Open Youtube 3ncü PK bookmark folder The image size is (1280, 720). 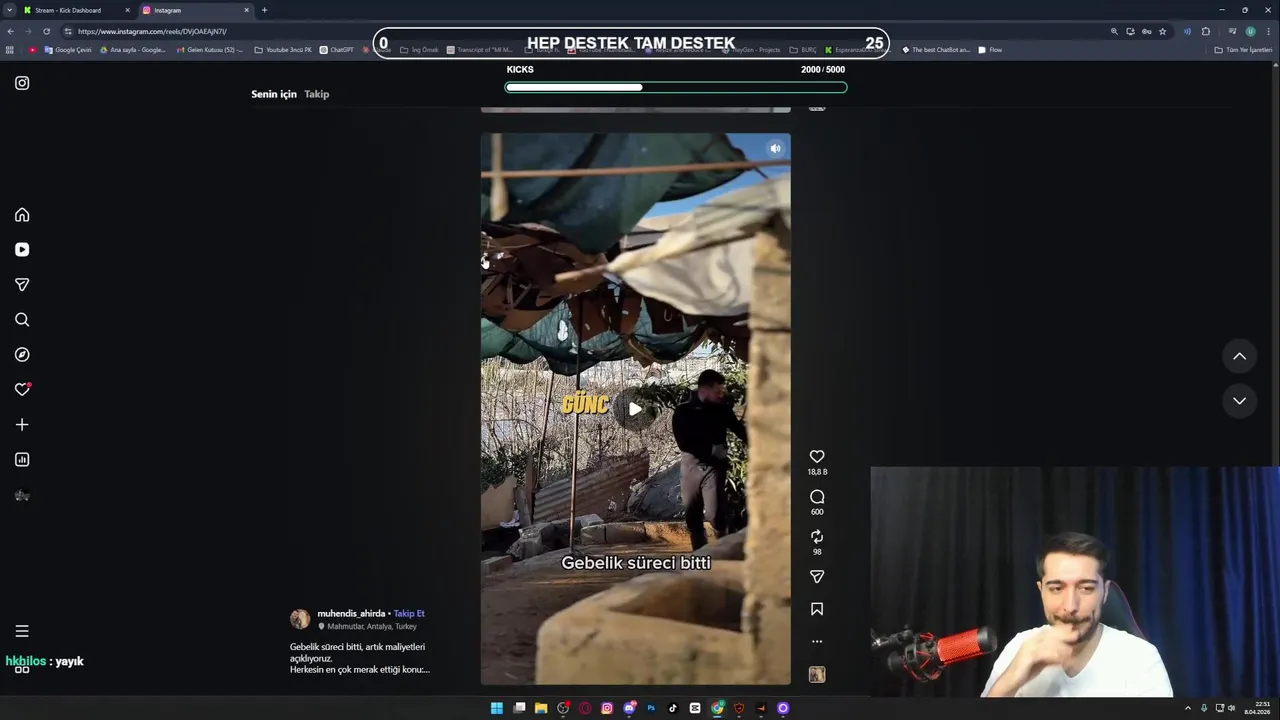(283, 49)
